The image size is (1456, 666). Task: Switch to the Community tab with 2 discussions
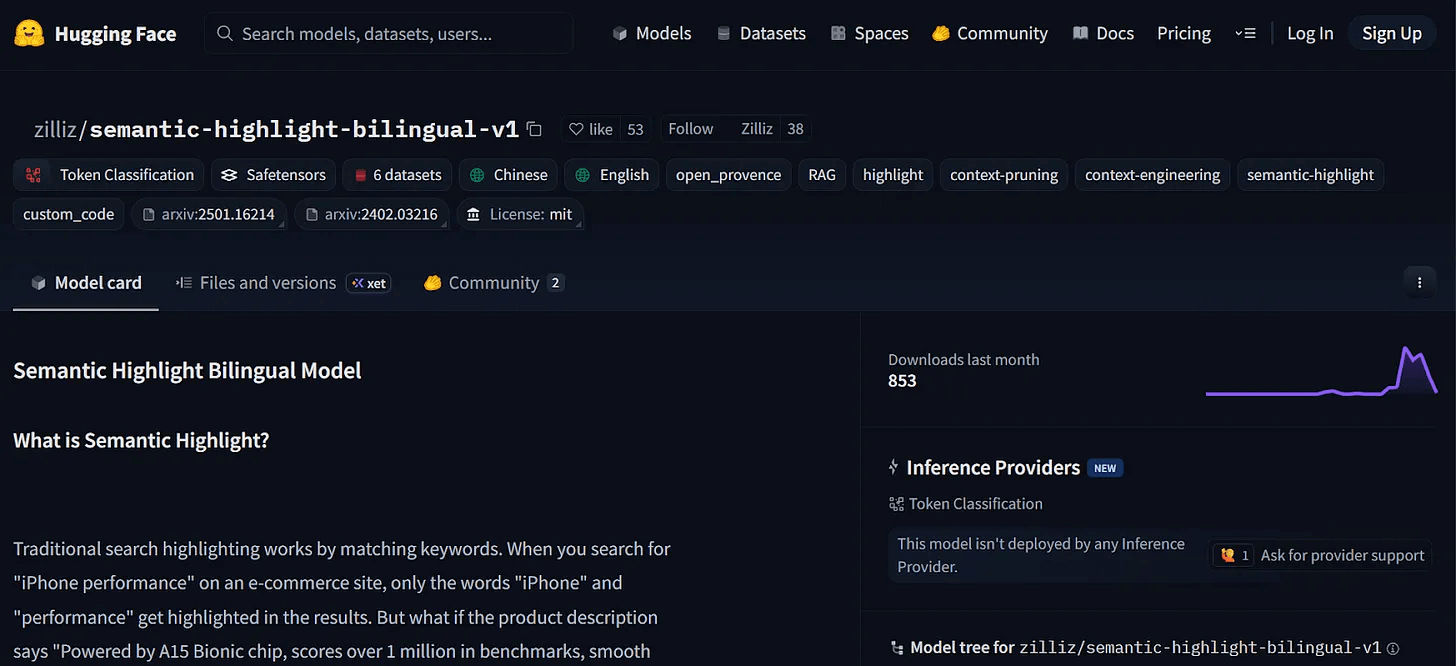click(x=494, y=283)
